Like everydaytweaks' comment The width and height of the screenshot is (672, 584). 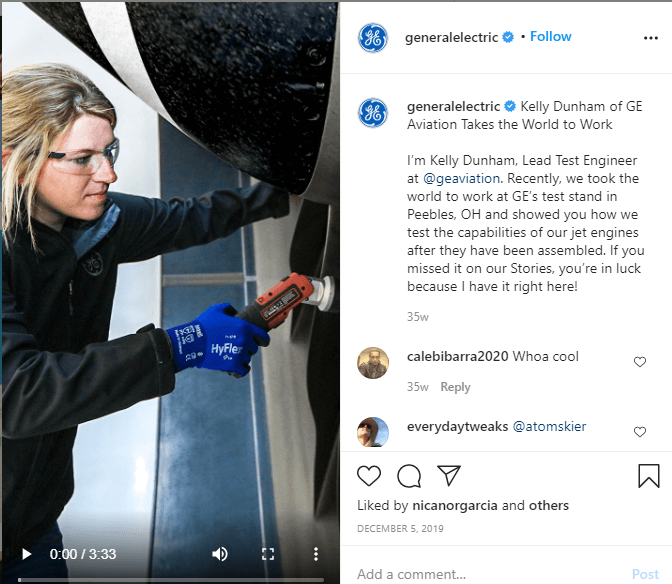(640, 432)
